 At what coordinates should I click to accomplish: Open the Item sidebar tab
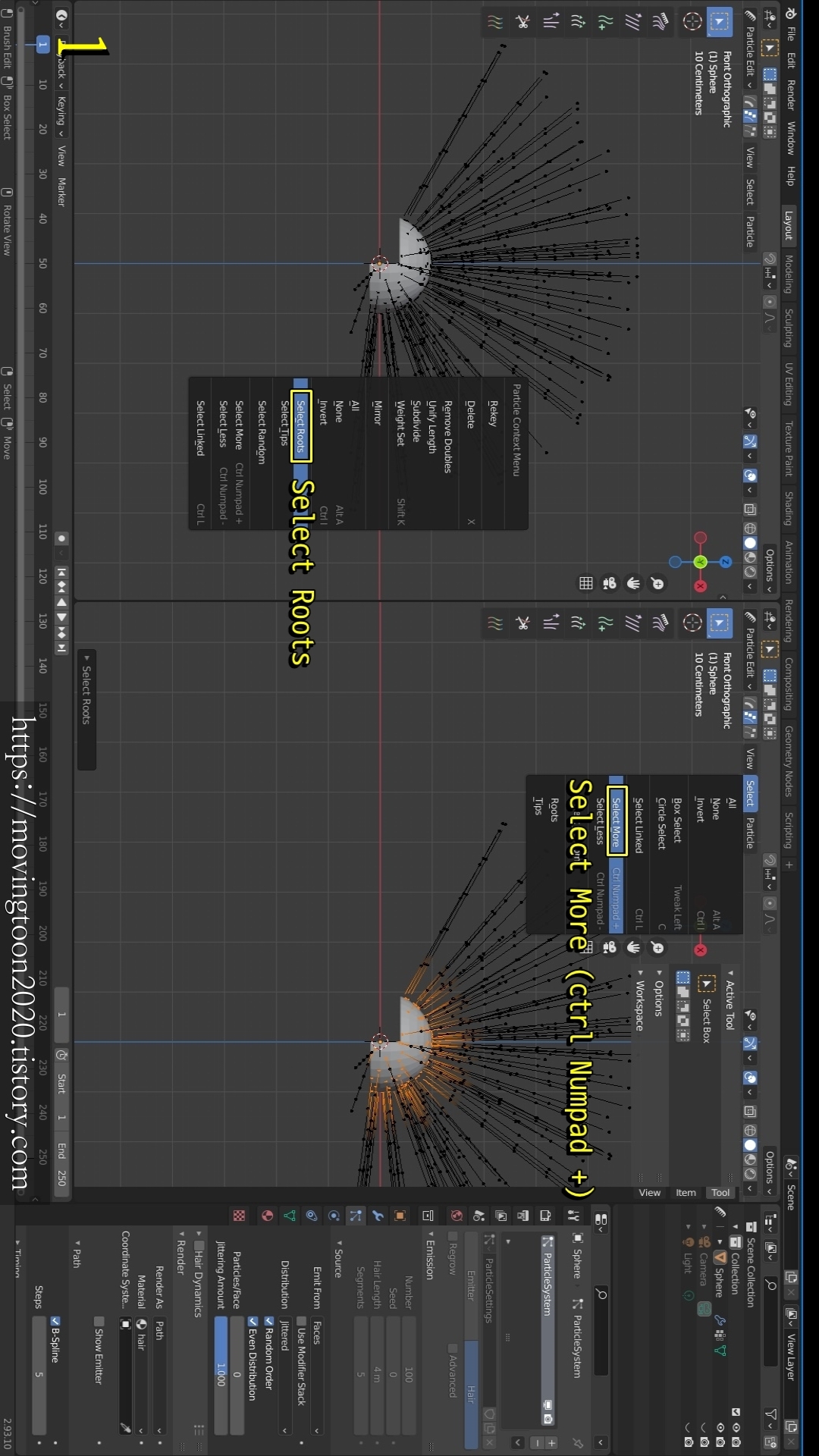pyautogui.click(x=686, y=1192)
